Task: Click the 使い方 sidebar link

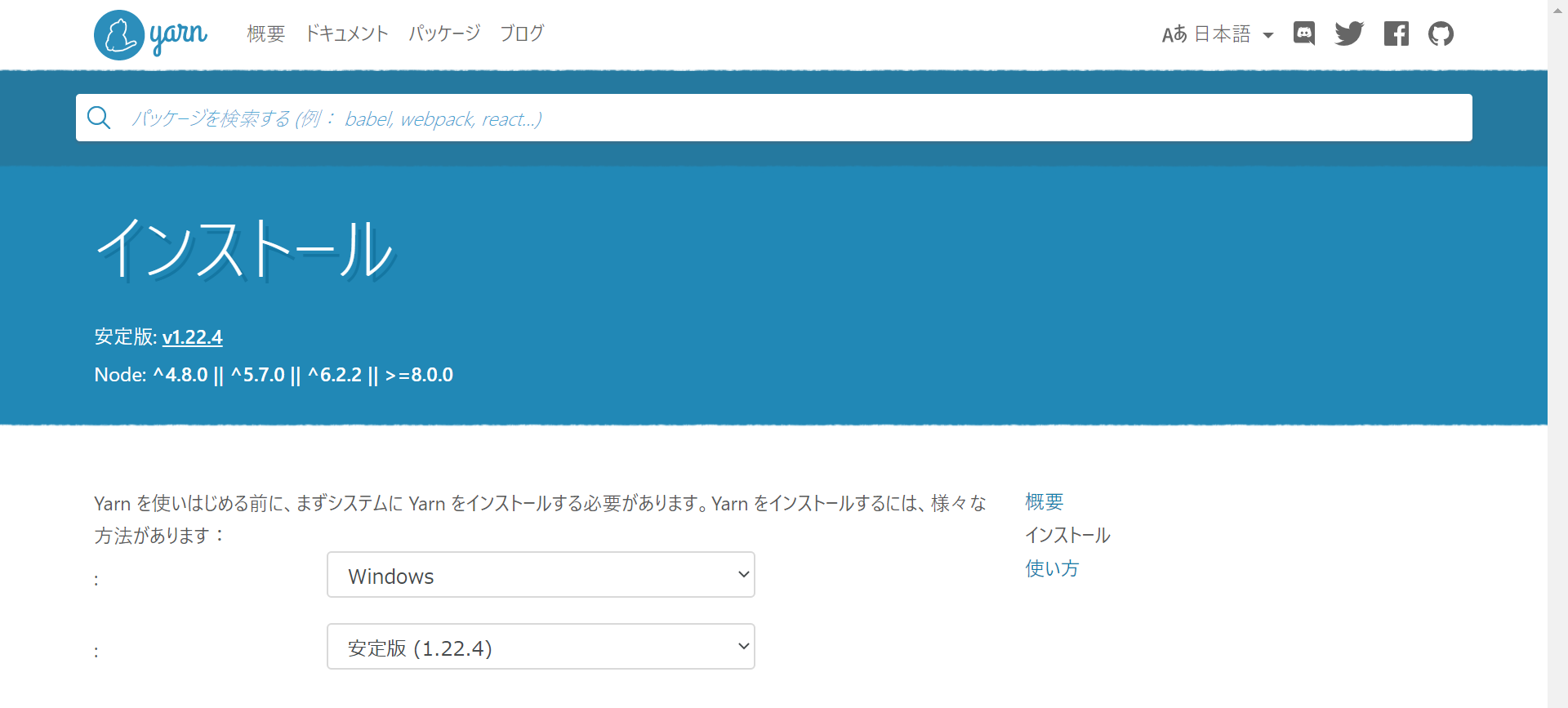Action: pos(1052,568)
